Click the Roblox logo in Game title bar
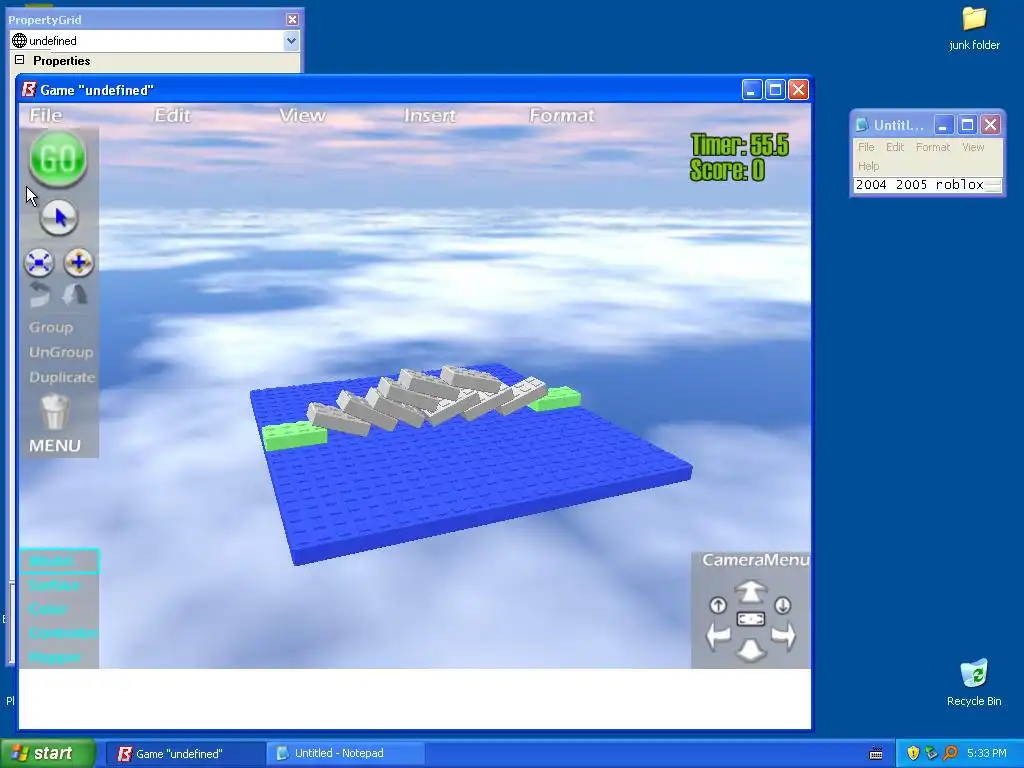The image size is (1024, 768). 29,89
